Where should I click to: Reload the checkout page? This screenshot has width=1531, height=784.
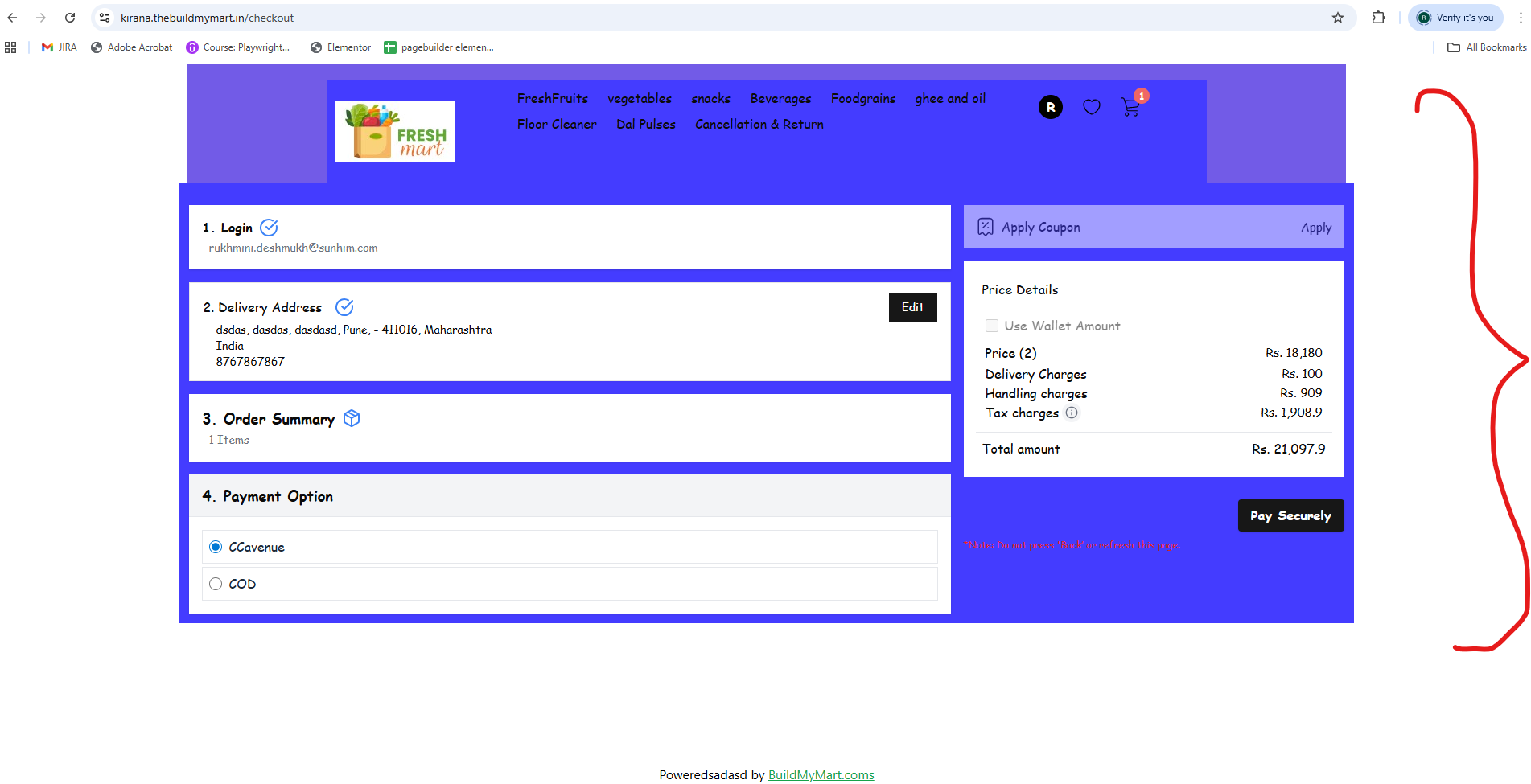pyautogui.click(x=70, y=18)
